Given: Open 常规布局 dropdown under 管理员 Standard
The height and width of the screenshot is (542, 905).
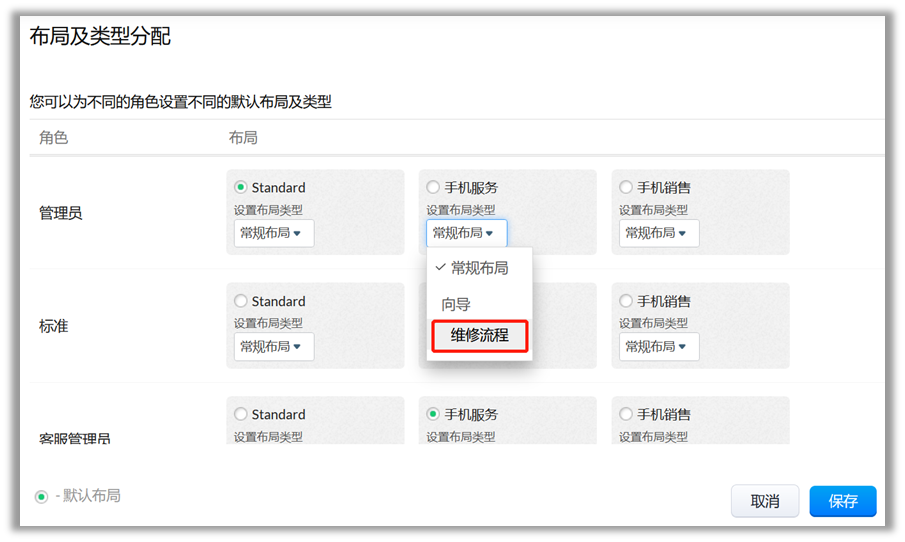Looking at the screenshot, I should click(273, 233).
